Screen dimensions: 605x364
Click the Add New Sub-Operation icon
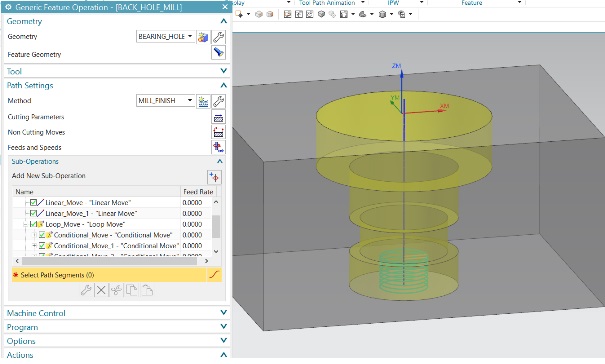pyautogui.click(x=214, y=177)
